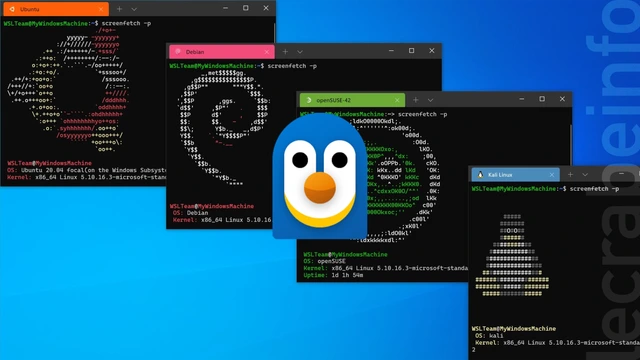Open new tab in Kali Linux window
Screen dimensions: 640x360
570,175
